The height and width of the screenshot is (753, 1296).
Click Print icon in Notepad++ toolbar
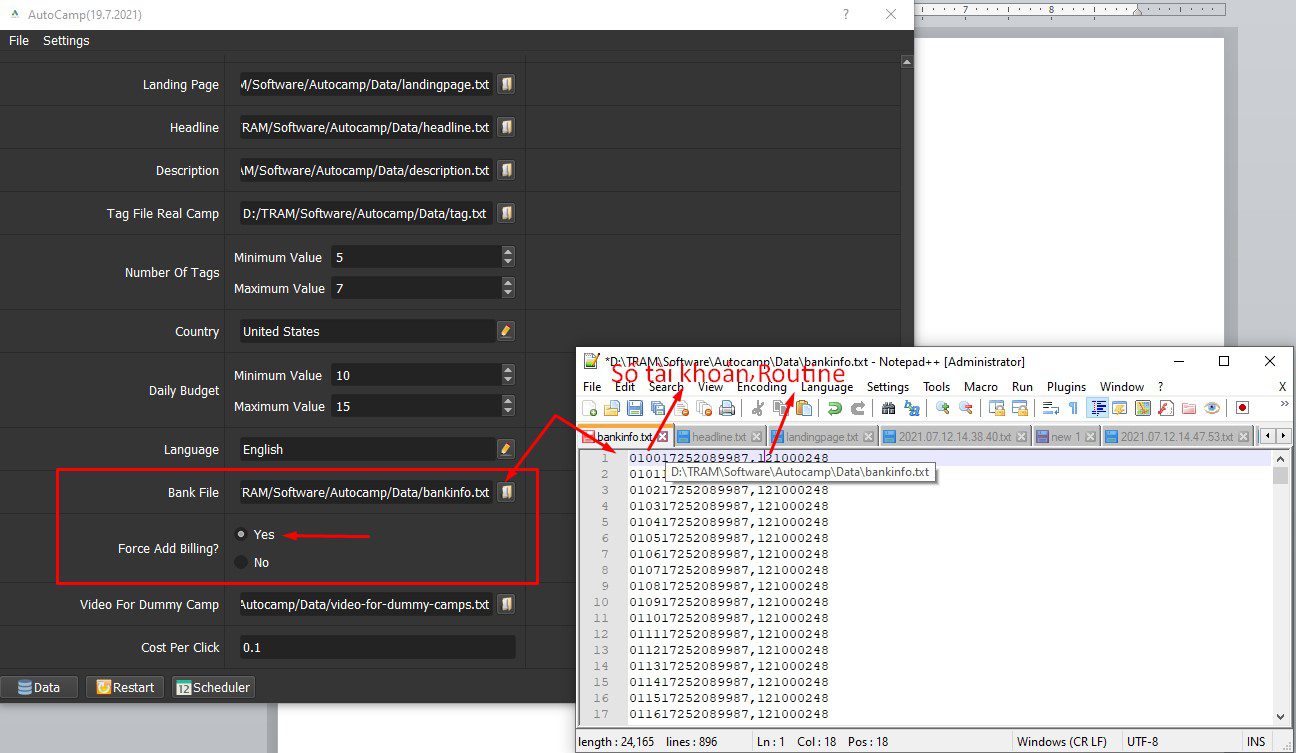[x=727, y=408]
